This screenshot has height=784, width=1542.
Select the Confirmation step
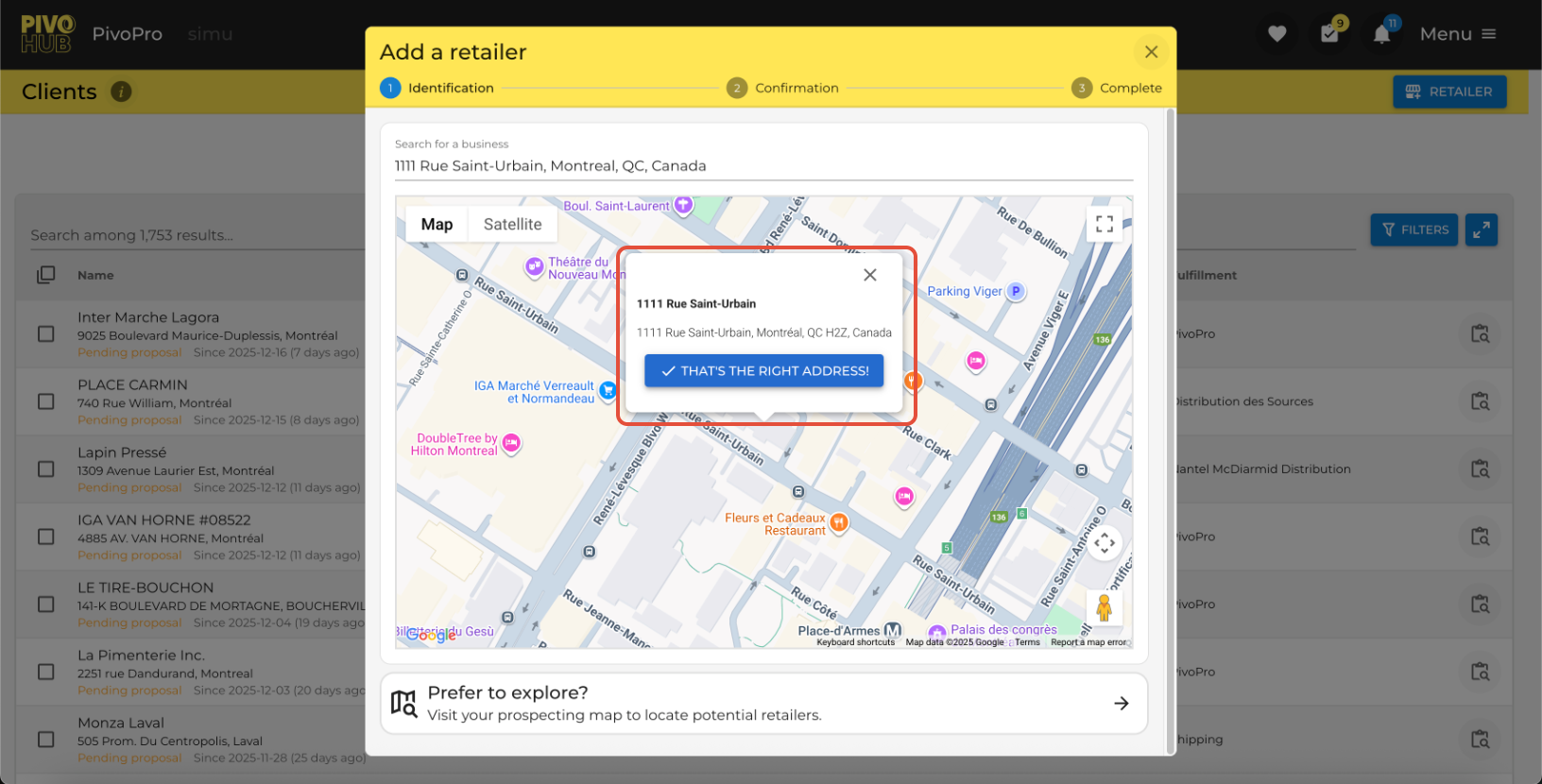pyautogui.click(x=783, y=88)
